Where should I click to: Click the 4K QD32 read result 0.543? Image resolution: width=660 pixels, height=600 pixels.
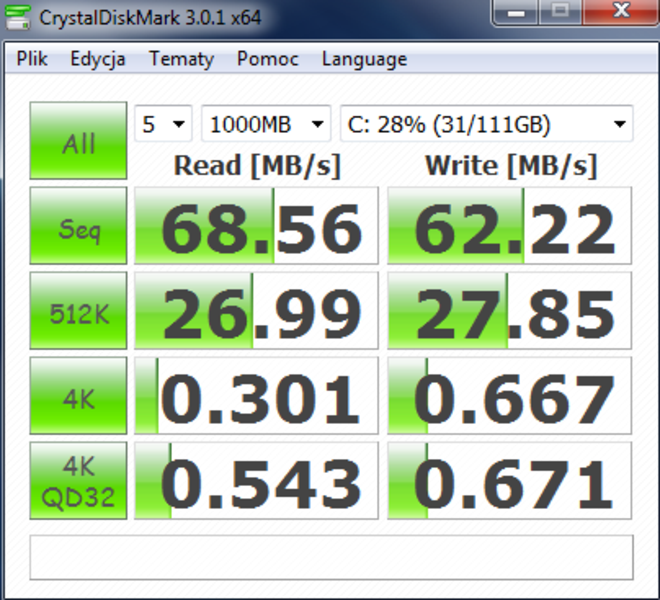256,480
